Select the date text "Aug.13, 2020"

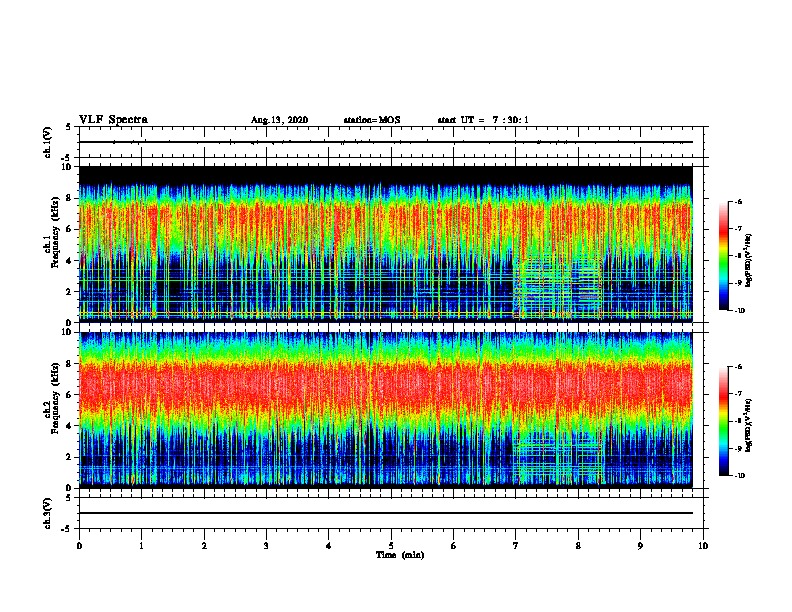279,120
